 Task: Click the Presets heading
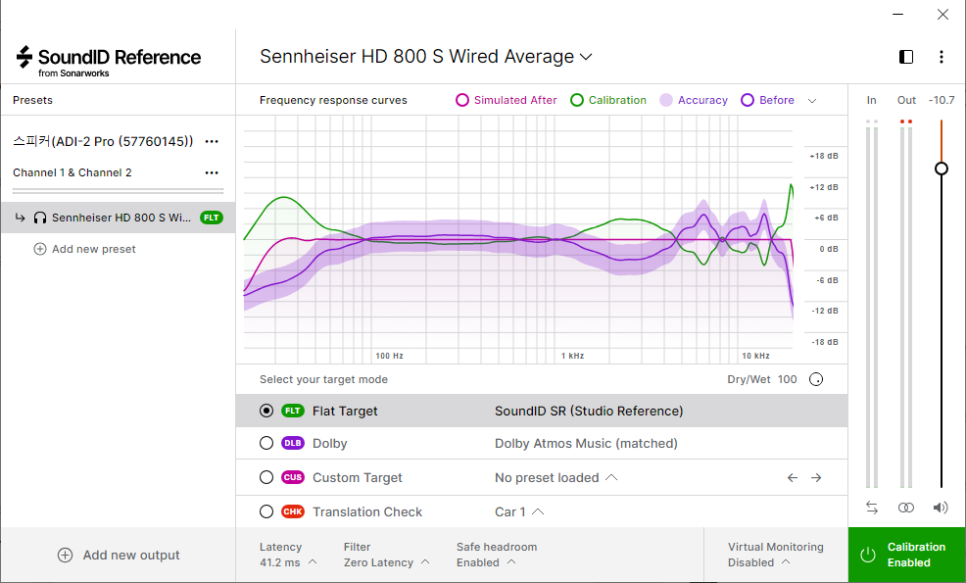point(33,100)
